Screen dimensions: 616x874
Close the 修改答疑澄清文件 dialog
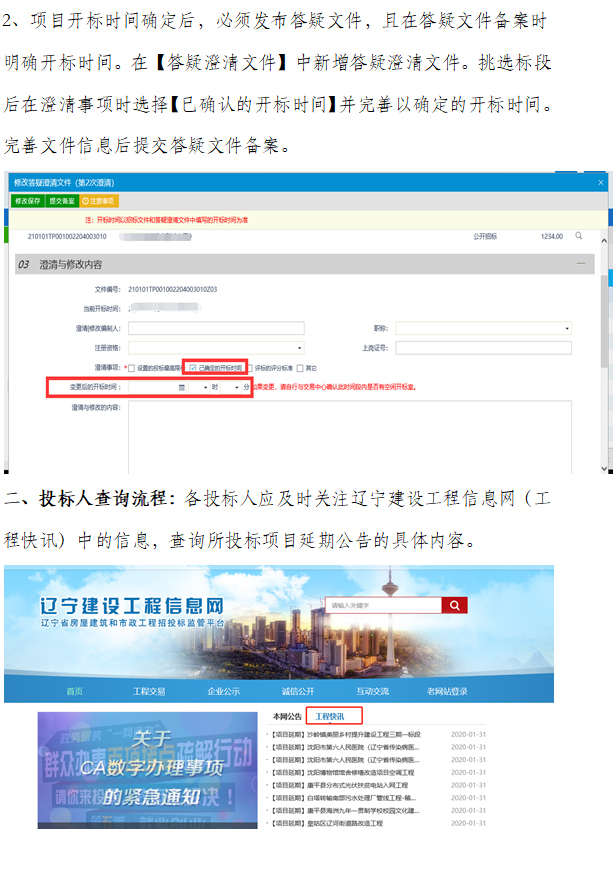pyautogui.click(x=601, y=183)
